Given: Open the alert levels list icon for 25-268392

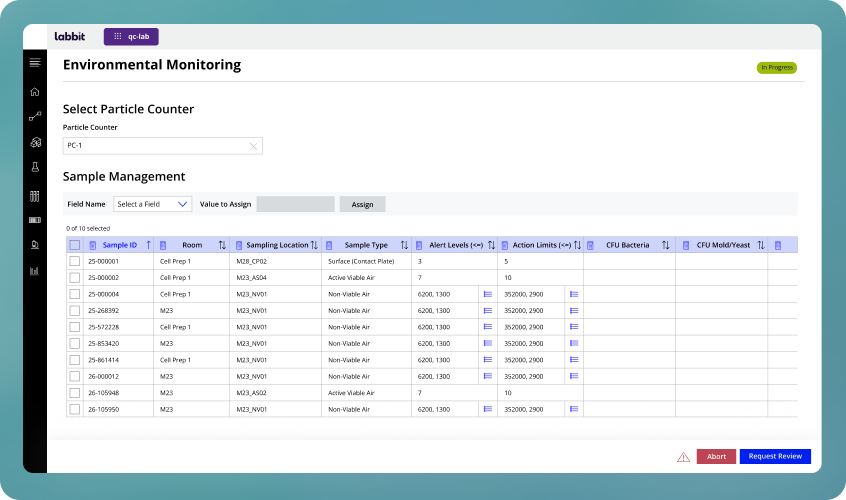Looking at the screenshot, I should [x=488, y=311].
